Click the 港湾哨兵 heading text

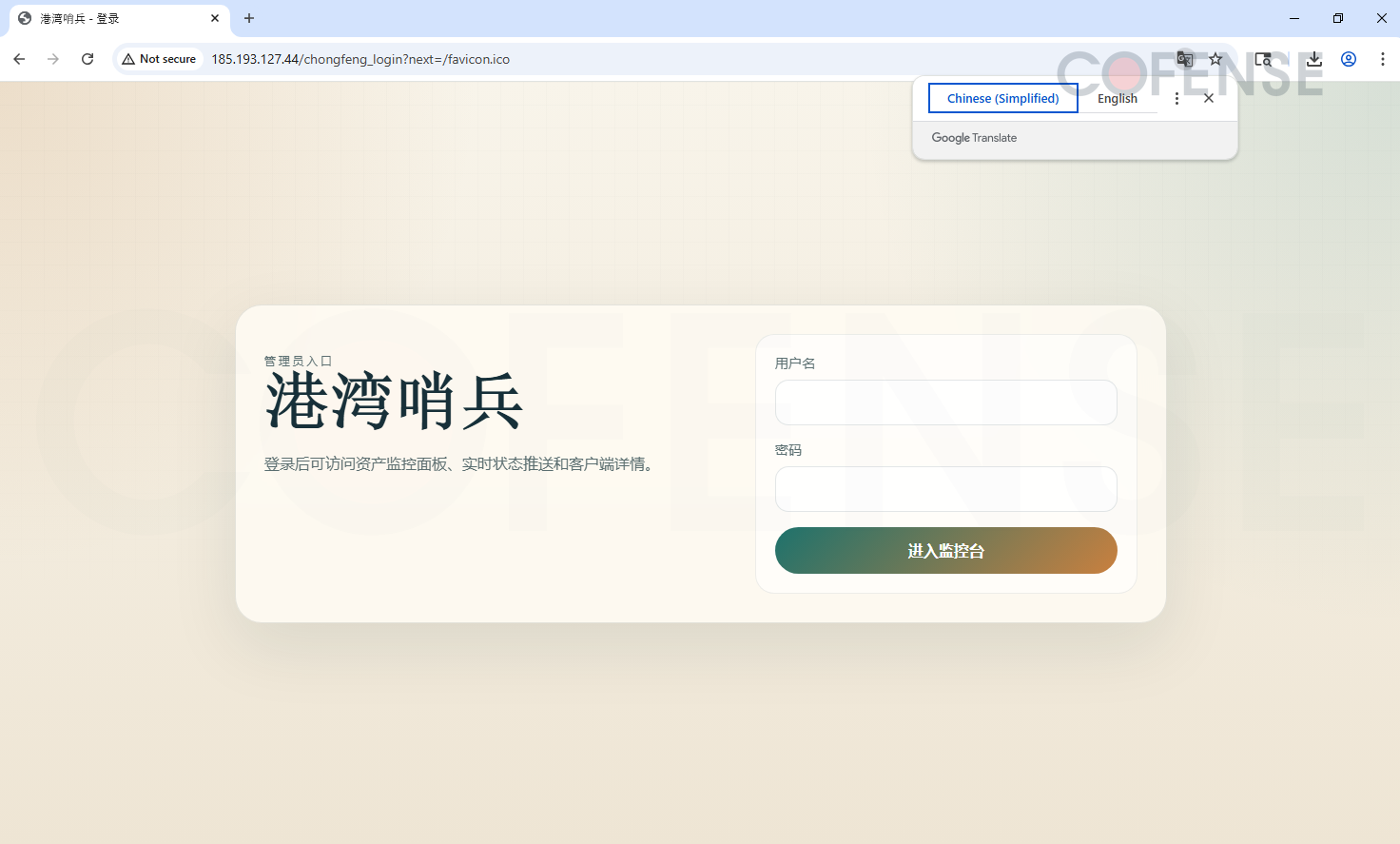tap(394, 402)
